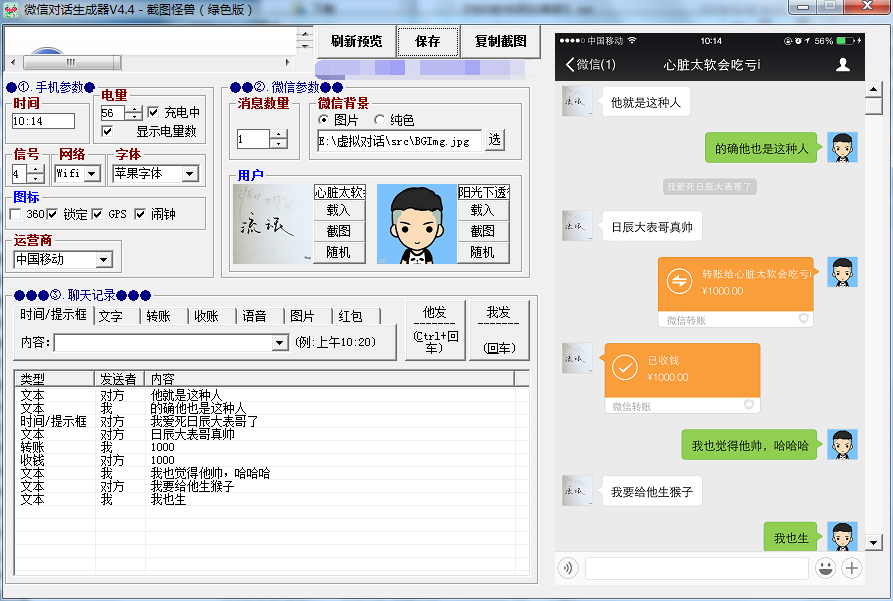Switch to the 图片 tab

[302, 316]
